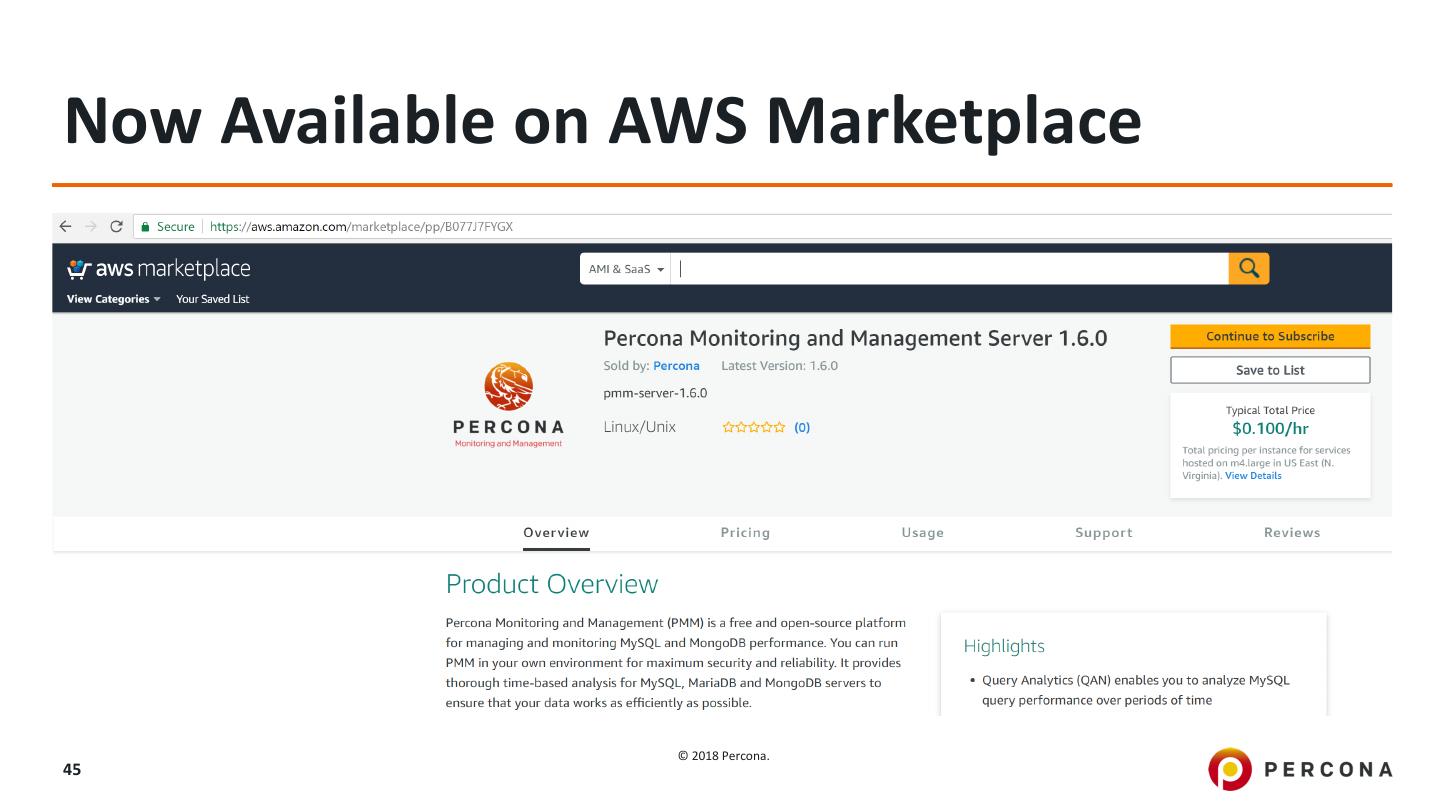
Task: Click the Percona product logo image
Action: point(508,405)
